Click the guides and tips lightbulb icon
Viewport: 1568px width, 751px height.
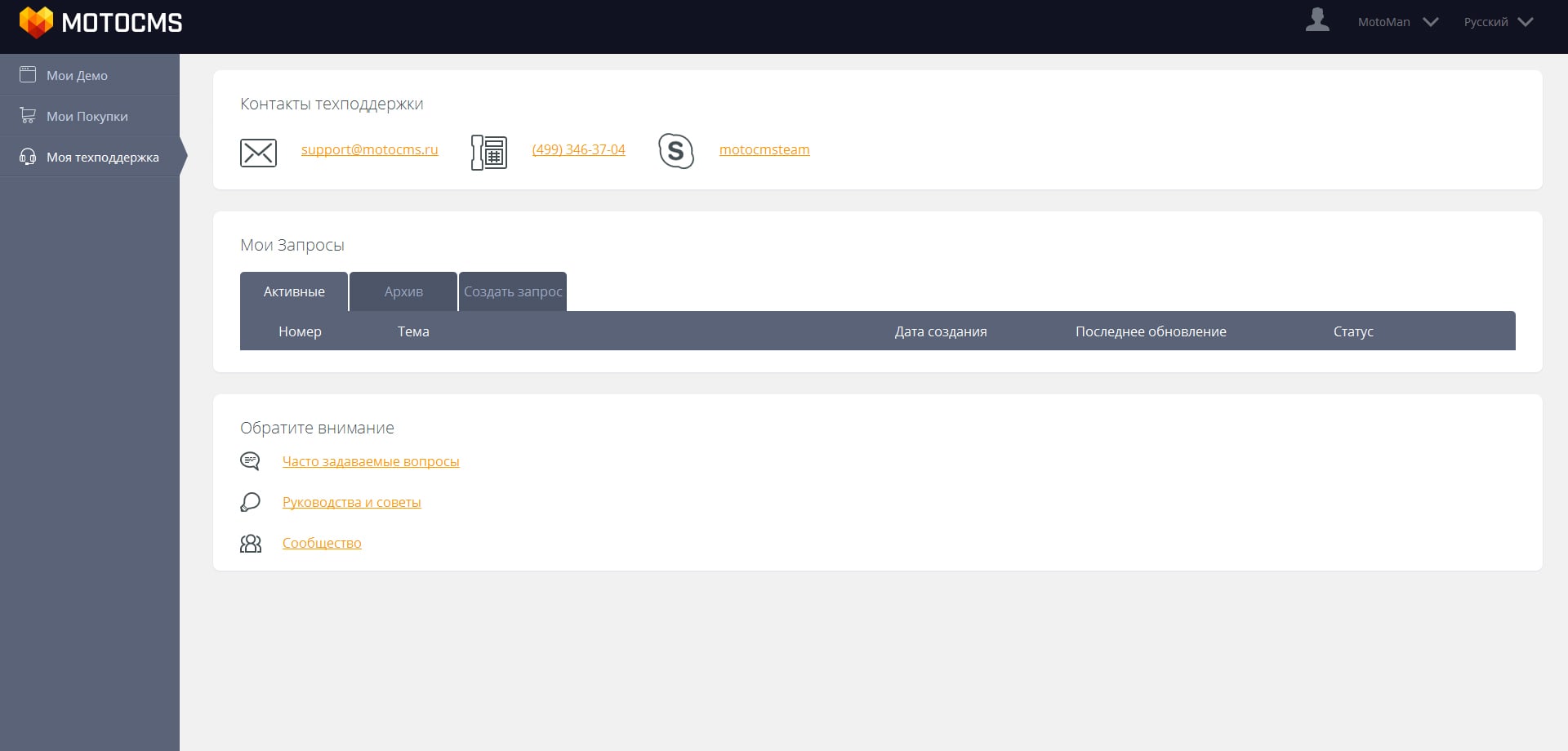pos(250,502)
